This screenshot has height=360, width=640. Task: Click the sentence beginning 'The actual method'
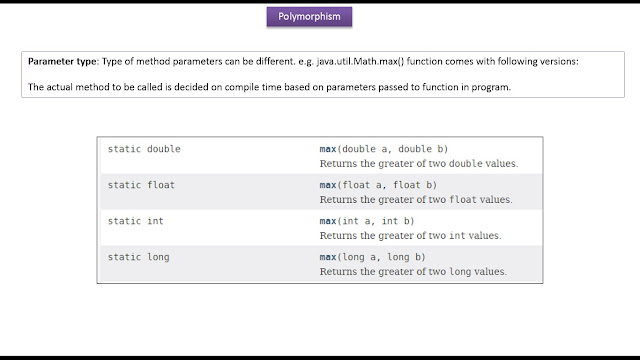[269, 87]
